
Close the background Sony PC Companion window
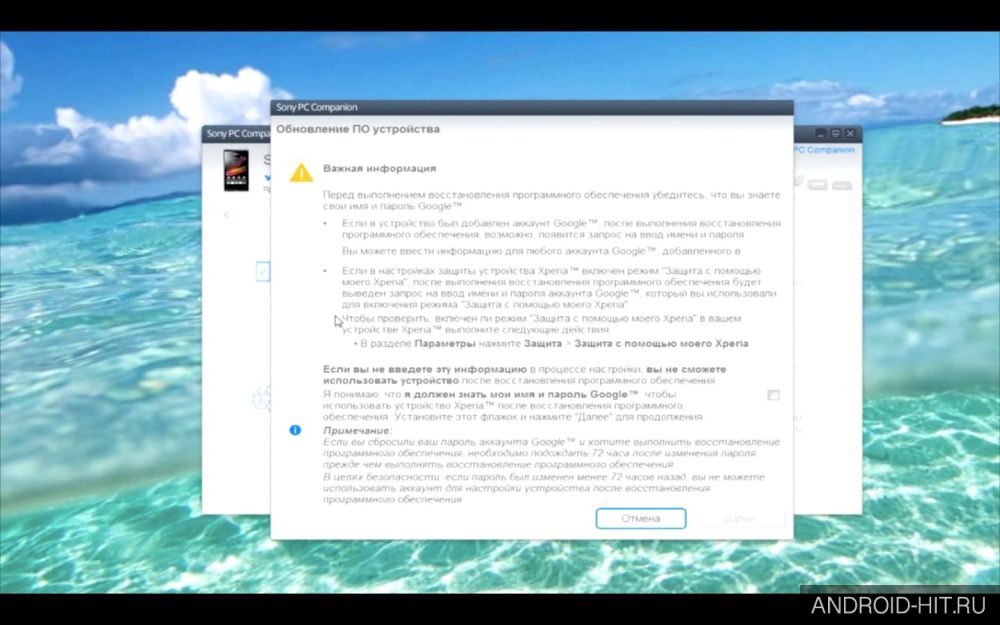850,134
